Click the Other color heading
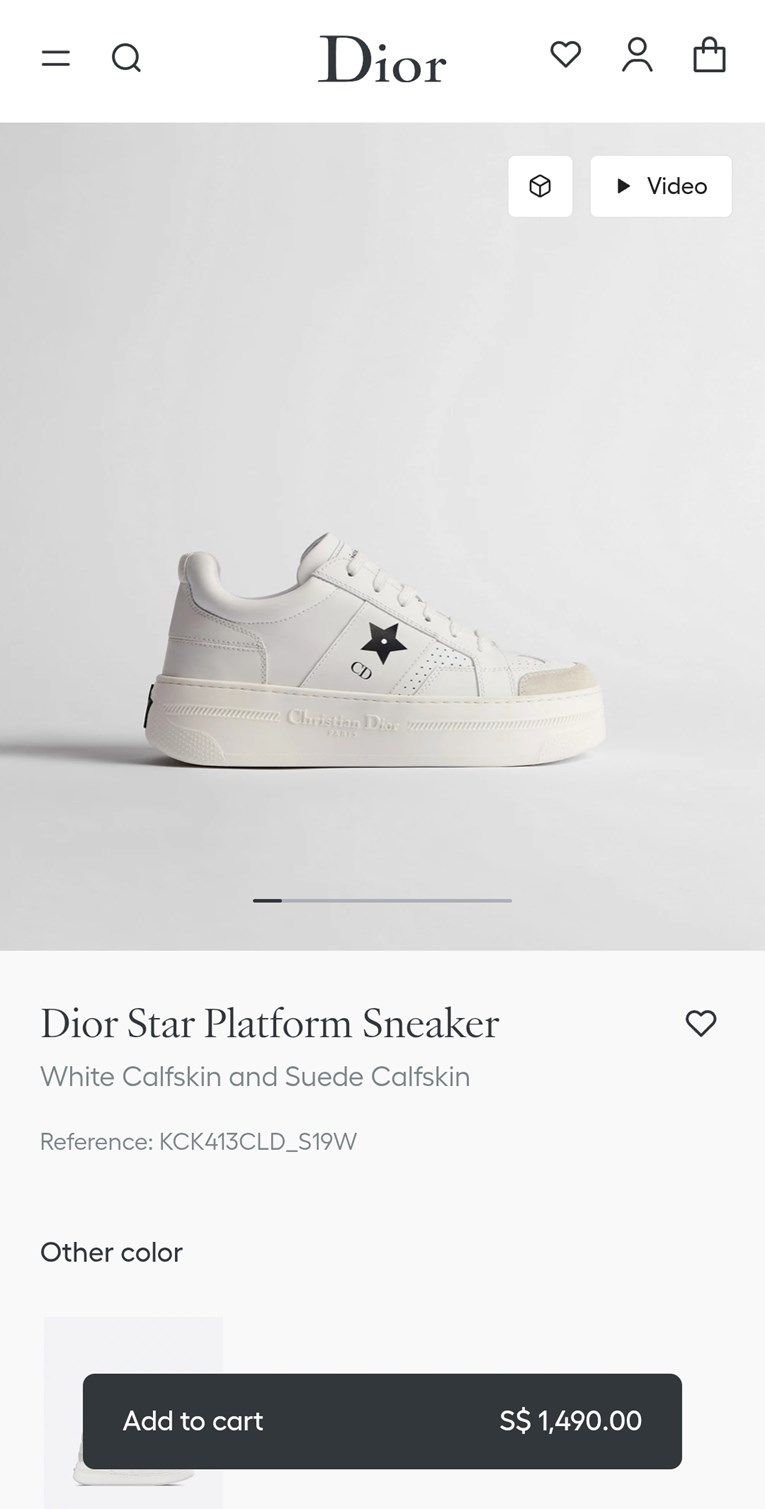This screenshot has width=765, height=1509. pos(111,1252)
